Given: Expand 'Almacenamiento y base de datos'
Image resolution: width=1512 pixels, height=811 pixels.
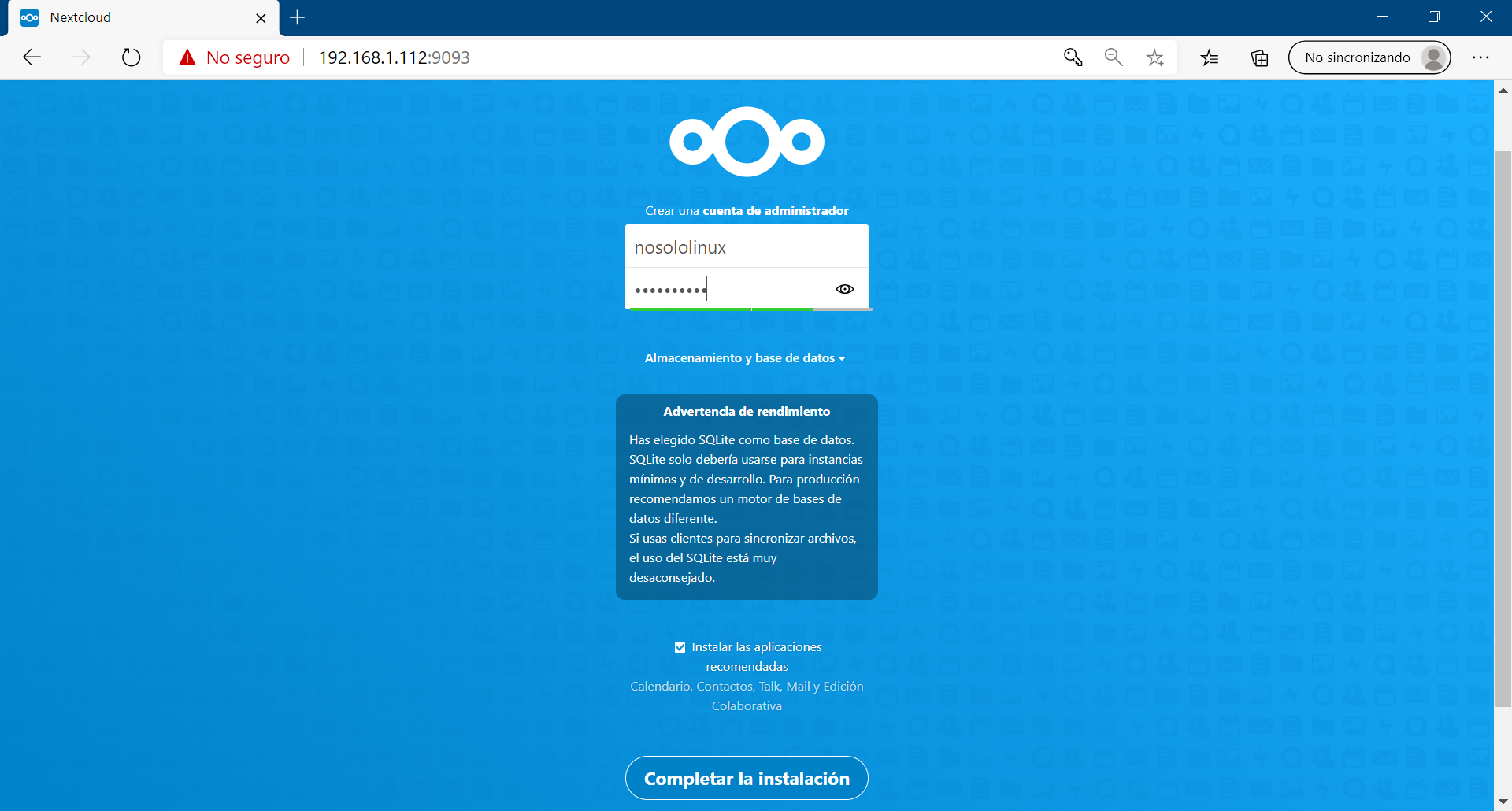Looking at the screenshot, I should pyautogui.click(x=745, y=357).
